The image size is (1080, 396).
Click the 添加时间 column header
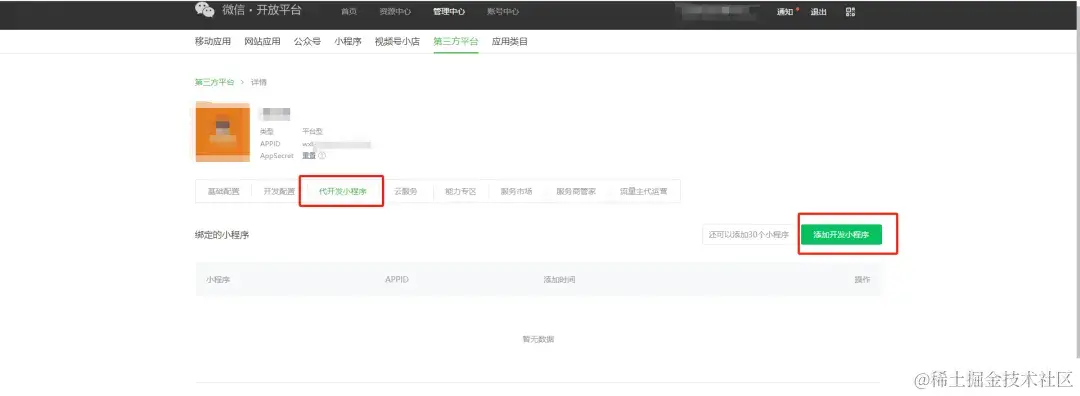(x=559, y=280)
